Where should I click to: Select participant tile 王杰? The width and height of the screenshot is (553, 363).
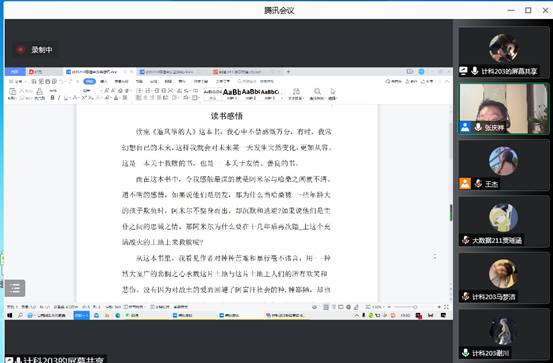click(x=504, y=165)
